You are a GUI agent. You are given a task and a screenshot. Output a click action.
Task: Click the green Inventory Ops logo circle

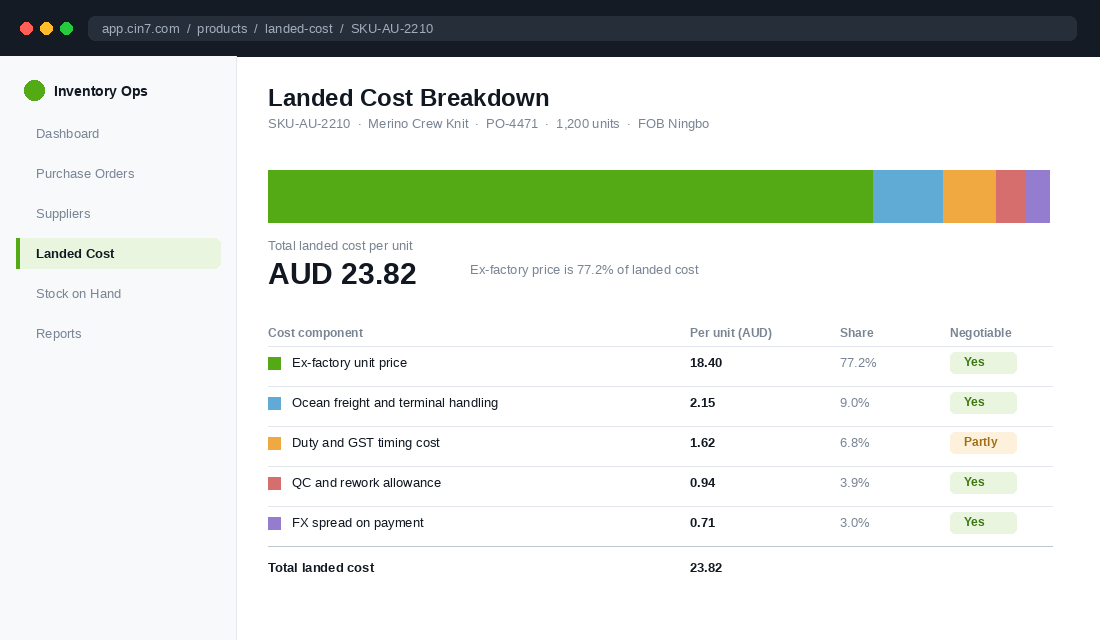[34, 91]
